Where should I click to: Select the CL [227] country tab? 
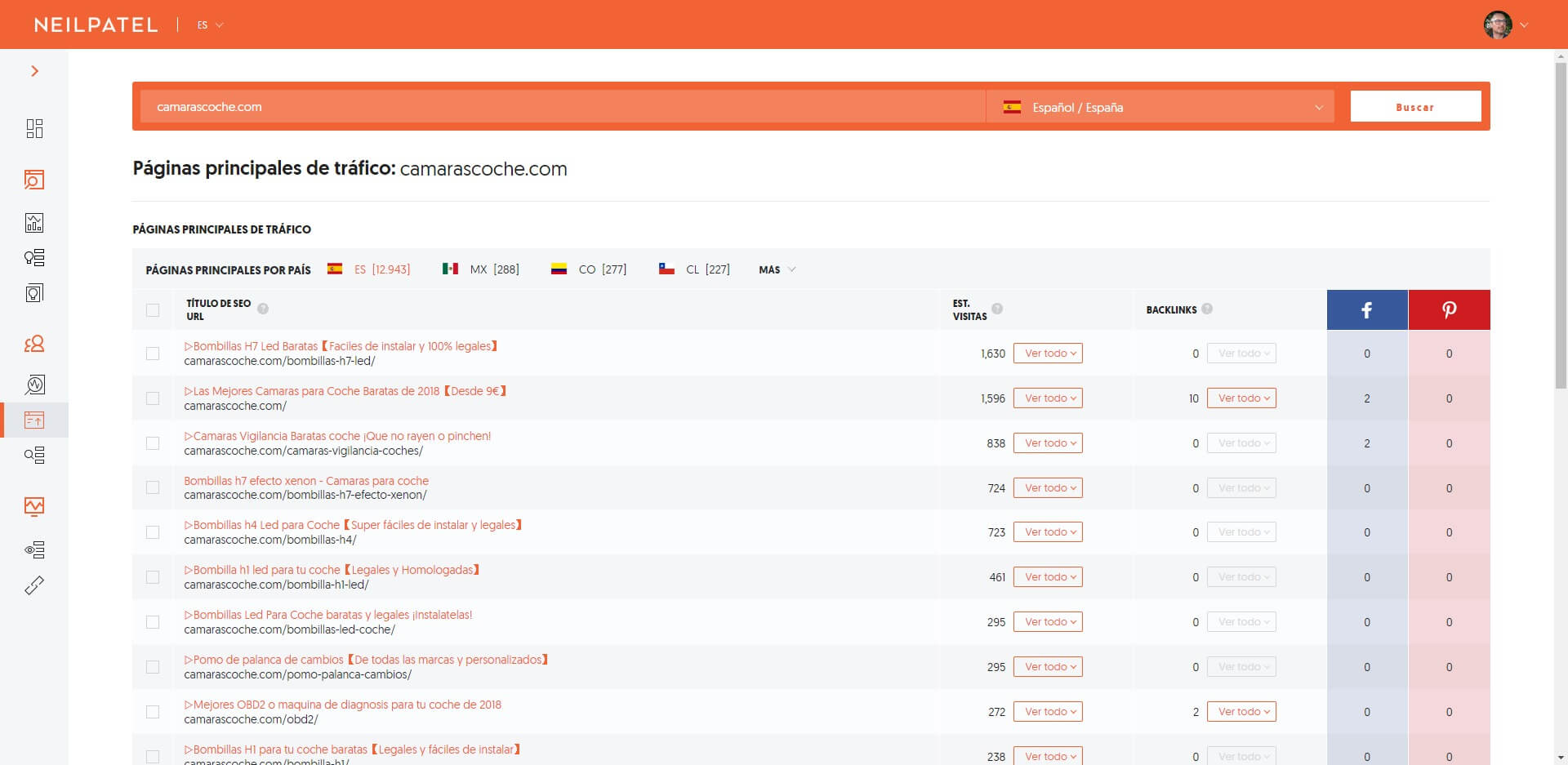[695, 269]
